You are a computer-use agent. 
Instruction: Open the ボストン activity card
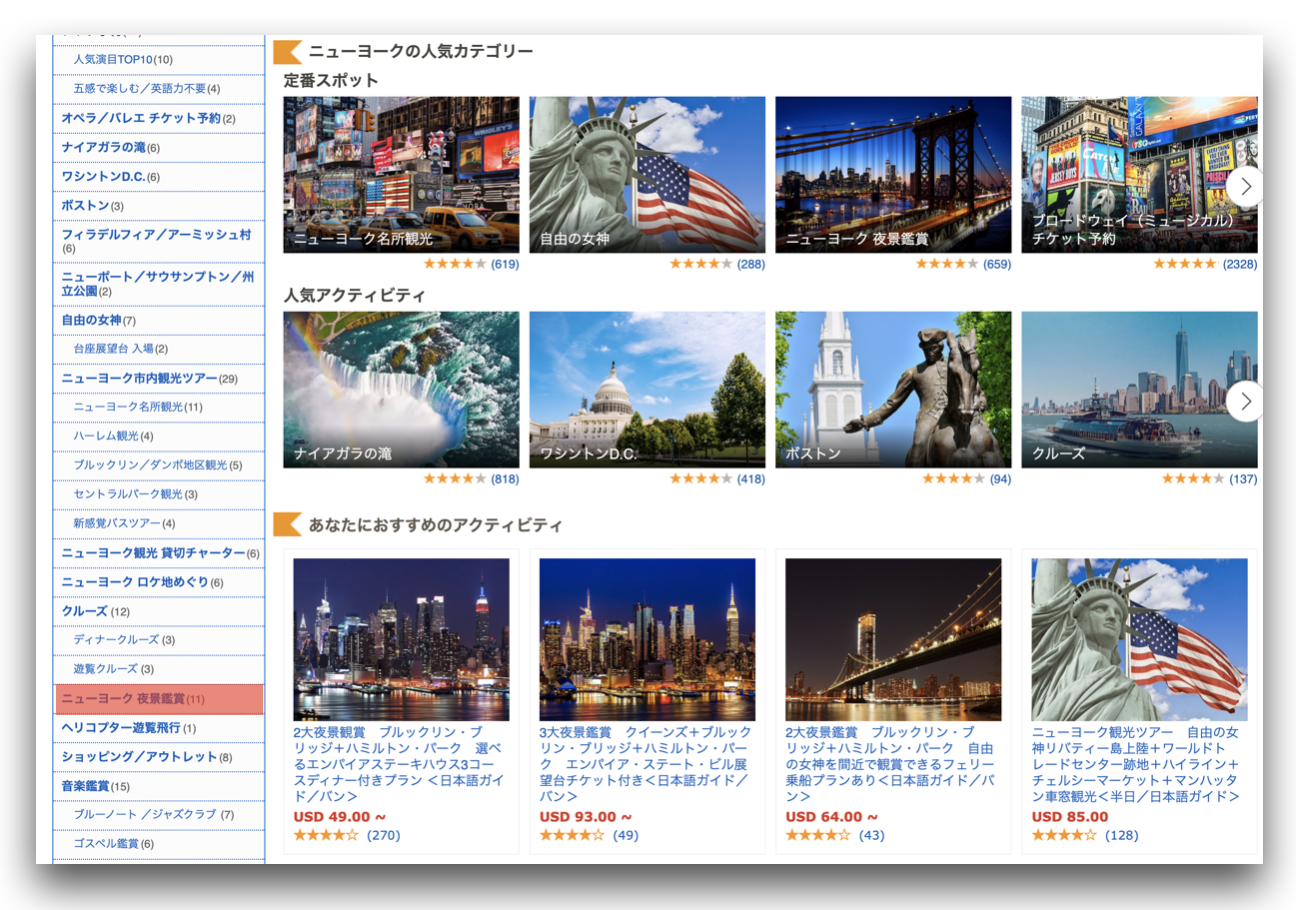coord(893,390)
